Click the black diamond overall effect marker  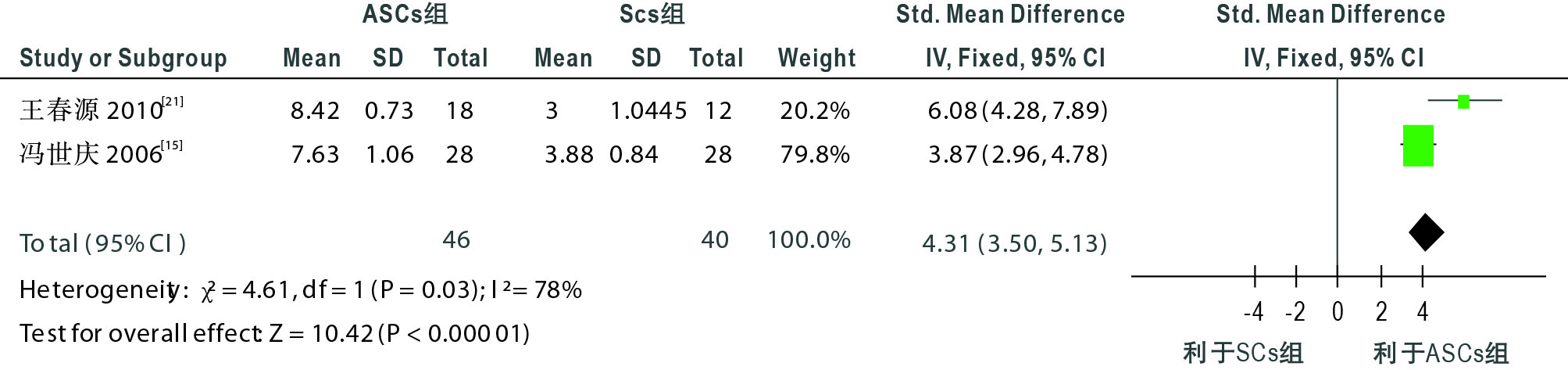pyautogui.click(x=1426, y=232)
